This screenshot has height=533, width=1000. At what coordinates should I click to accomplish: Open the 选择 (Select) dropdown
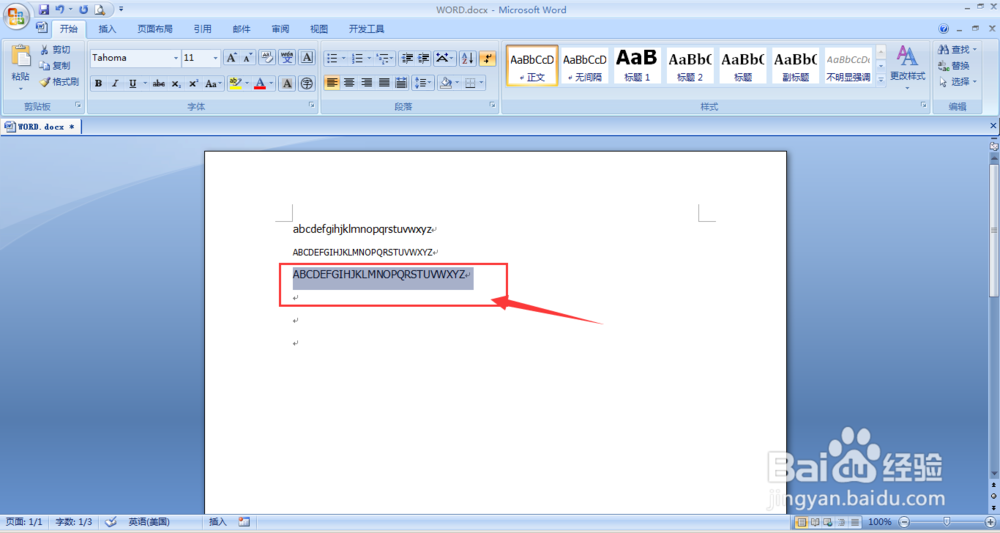click(x=957, y=82)
